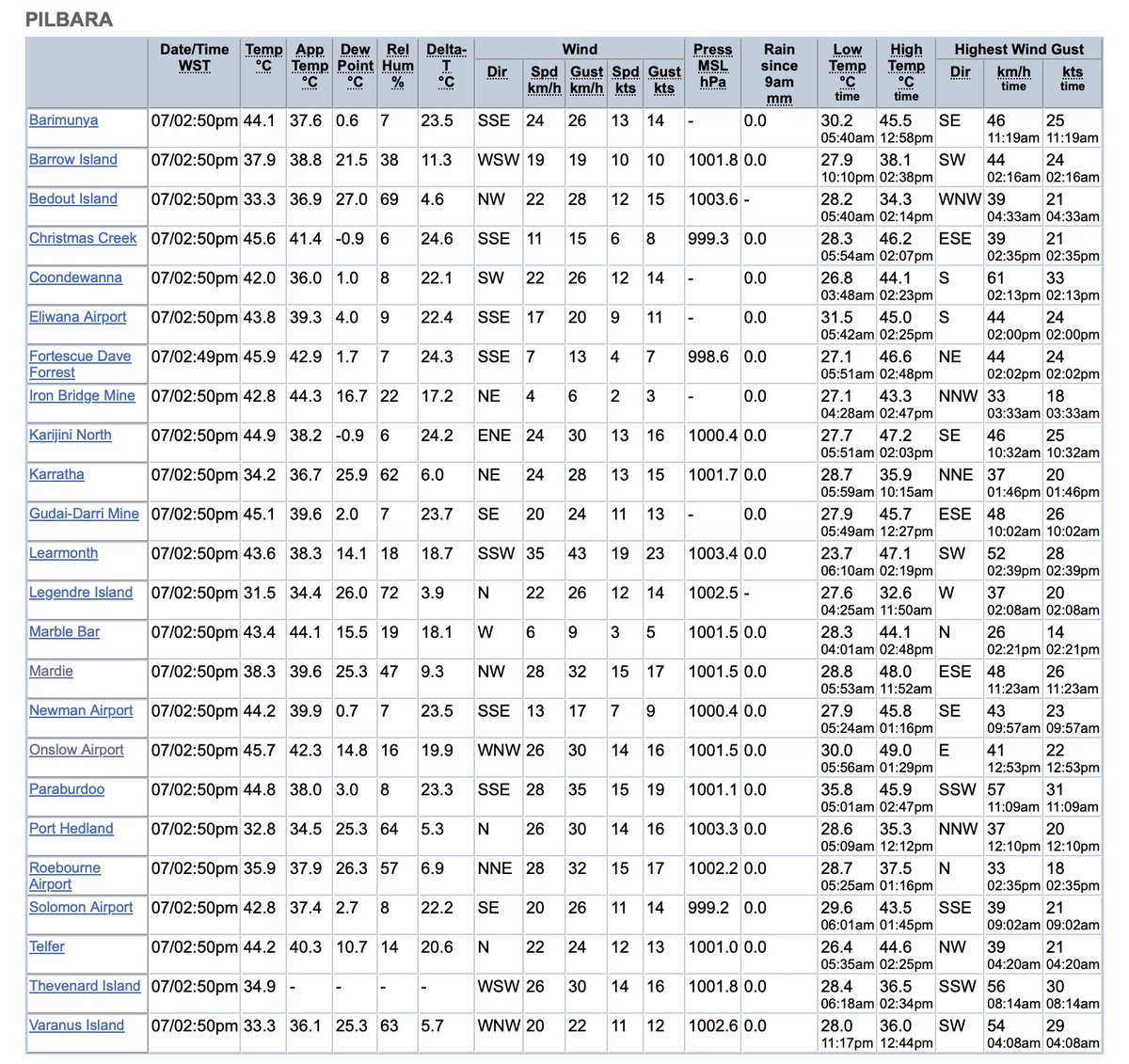The width and height of the screenshot is (1129, 1064).
Task: Open the Varanus Island link
Action: click(76, 1026)
